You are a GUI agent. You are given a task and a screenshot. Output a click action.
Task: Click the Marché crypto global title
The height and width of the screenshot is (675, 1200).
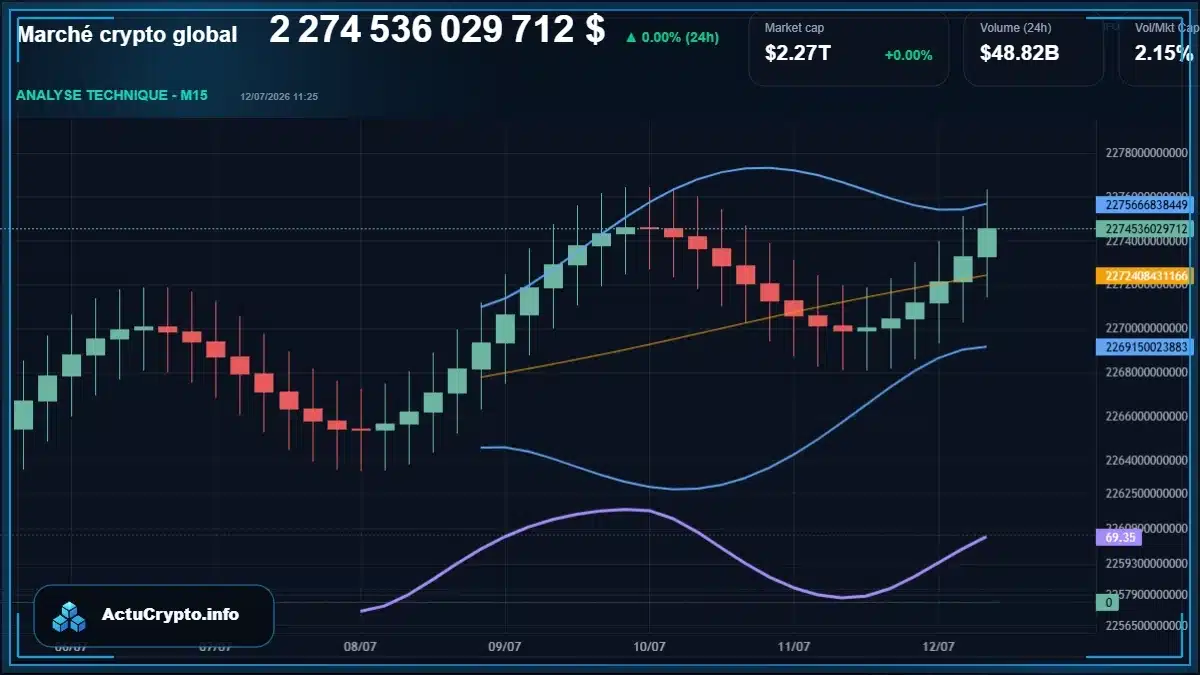pyautogui.click(x=127, y=35)
